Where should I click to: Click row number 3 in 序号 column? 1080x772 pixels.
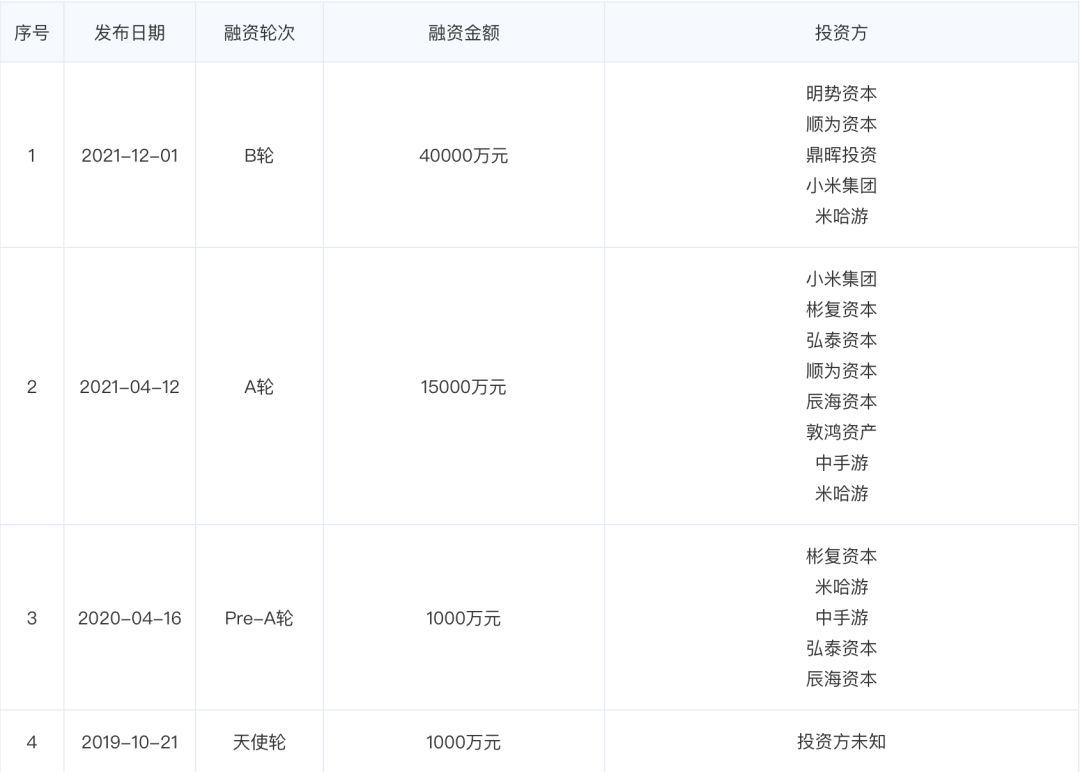[x=32, y=618]
